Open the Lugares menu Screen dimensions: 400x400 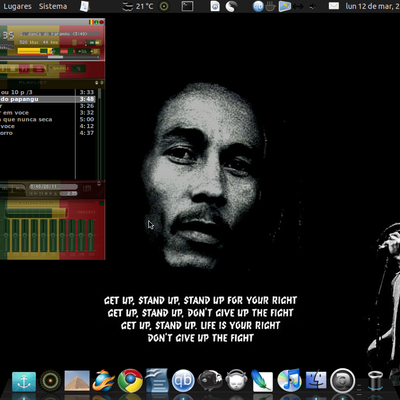17,6
